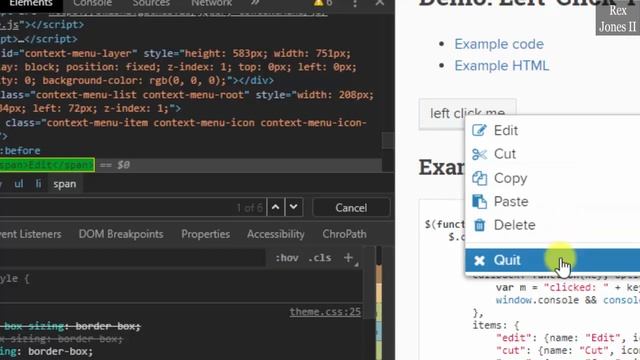Click the Copy icon in context menu
Viewport: 640px width, 360px height.
(x=480, y=178)
